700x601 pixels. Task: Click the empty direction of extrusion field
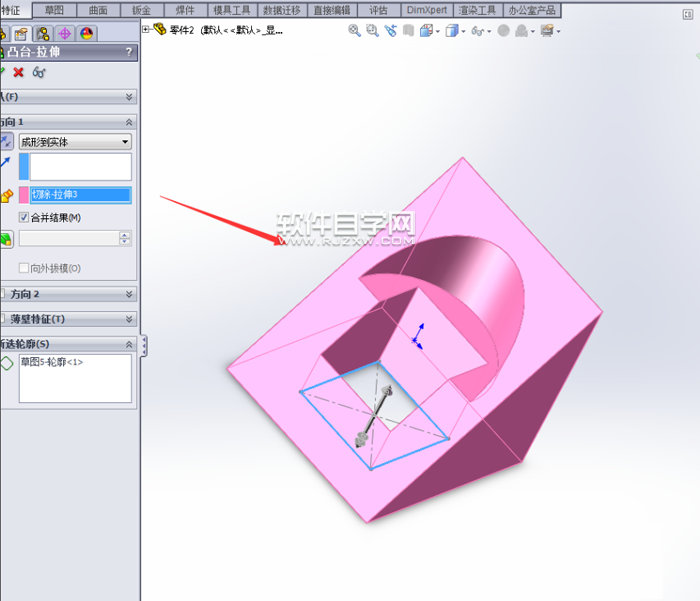(81, 167)
